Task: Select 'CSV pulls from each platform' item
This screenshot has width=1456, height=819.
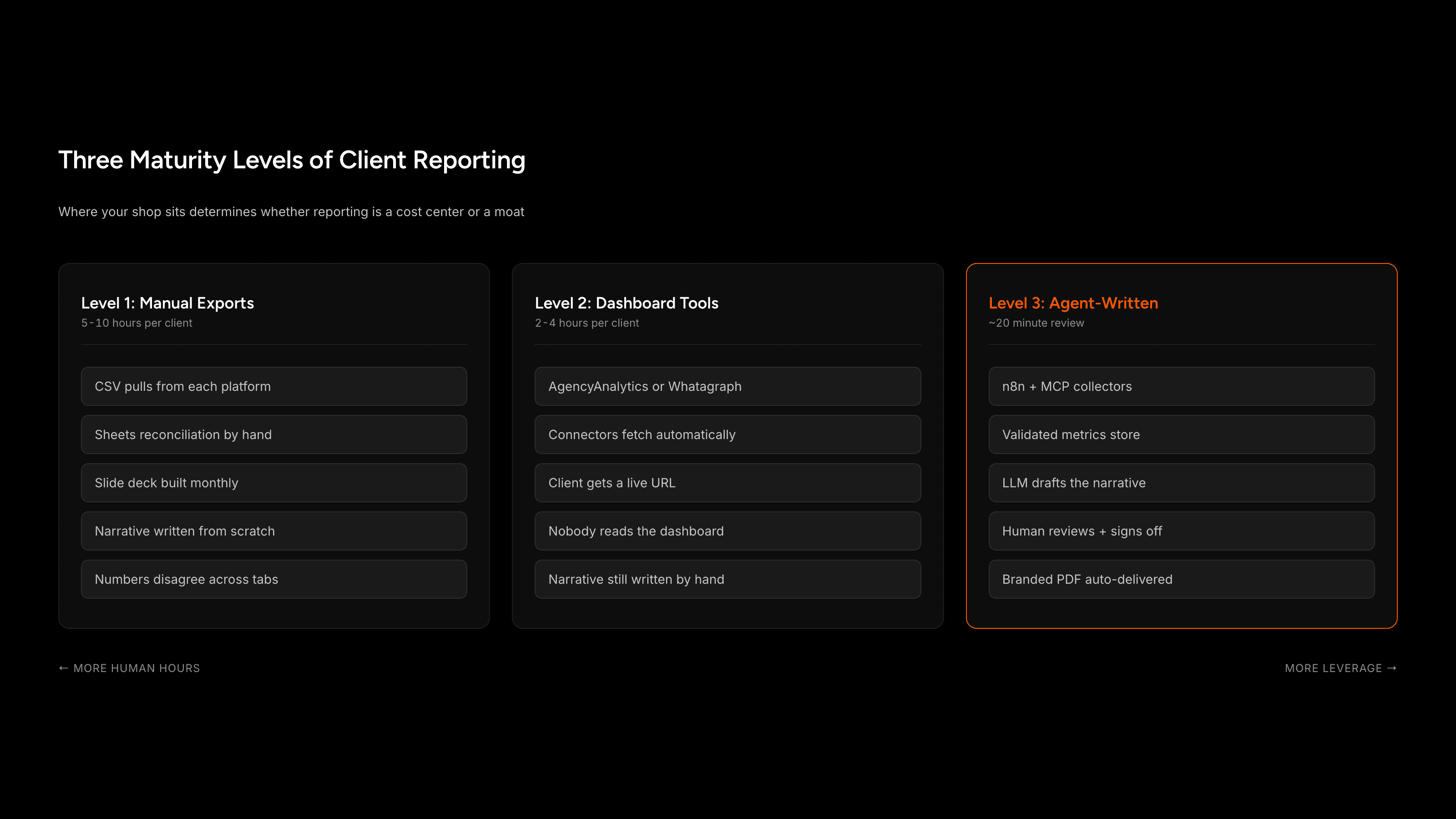Action: click(x=274, y=386)
